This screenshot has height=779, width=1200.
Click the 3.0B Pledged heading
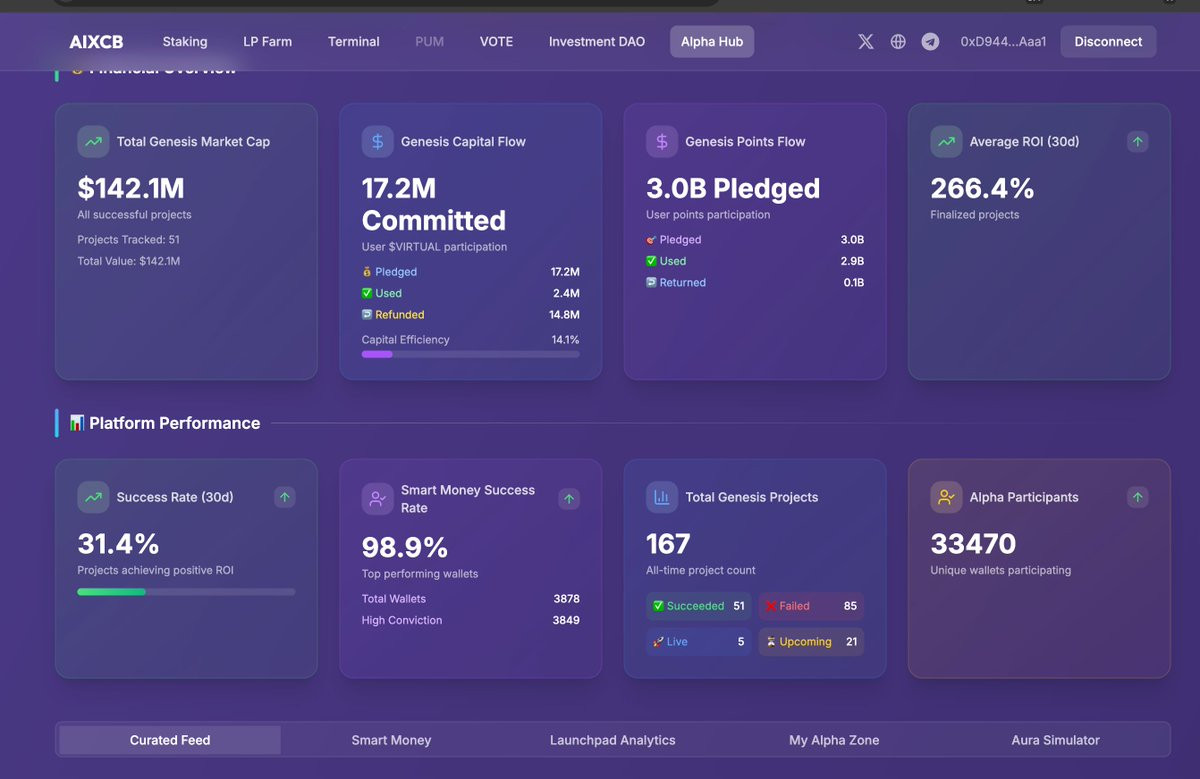point(733,188)
